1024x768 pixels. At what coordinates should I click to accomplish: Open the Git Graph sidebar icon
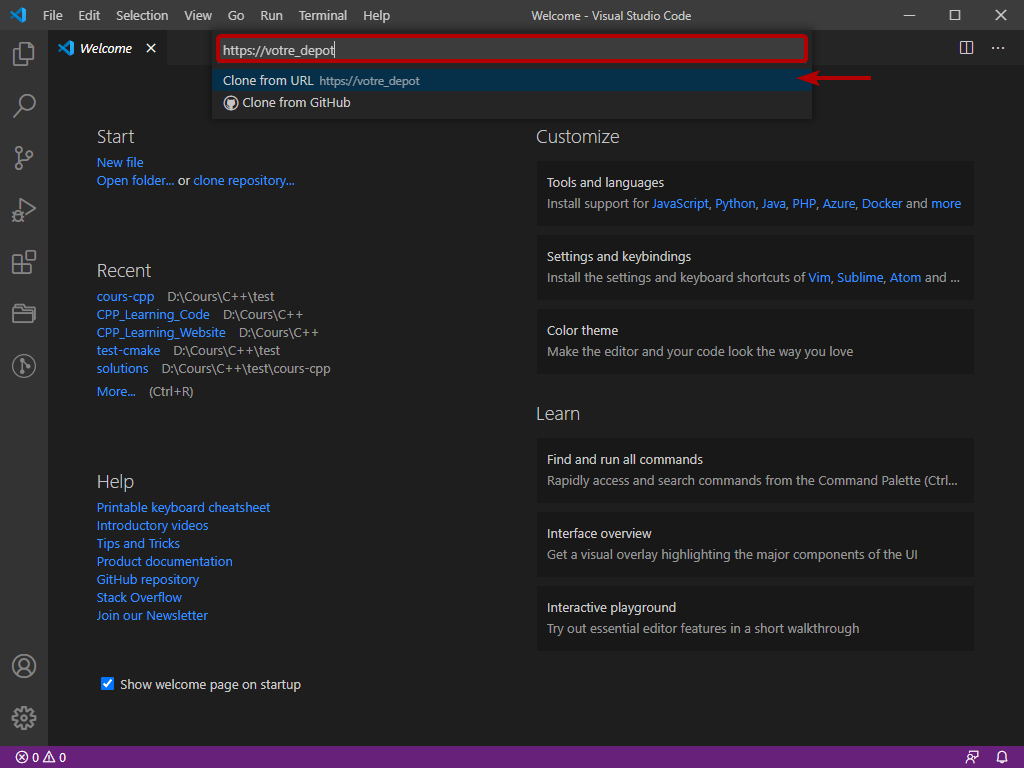[x=24, y=366]
